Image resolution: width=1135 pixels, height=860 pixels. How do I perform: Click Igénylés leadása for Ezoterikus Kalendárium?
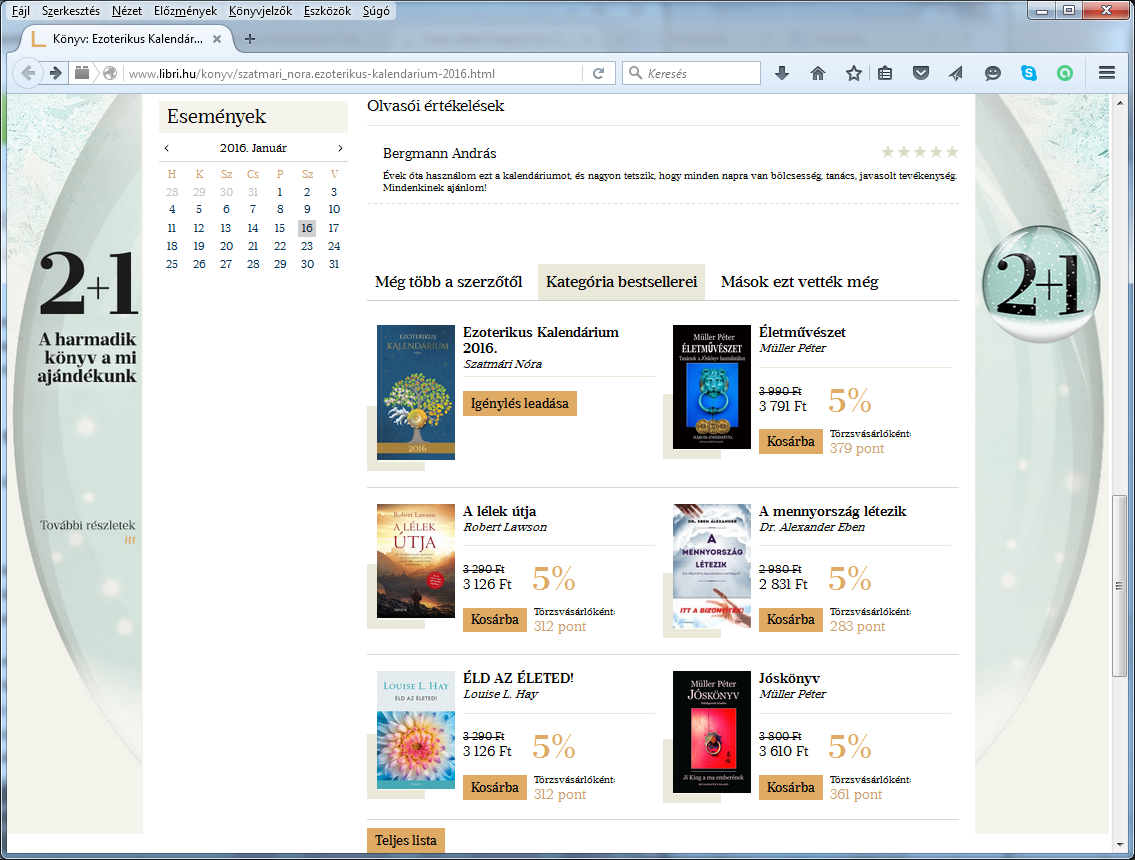pyautogui.click(x=520, y=403)
